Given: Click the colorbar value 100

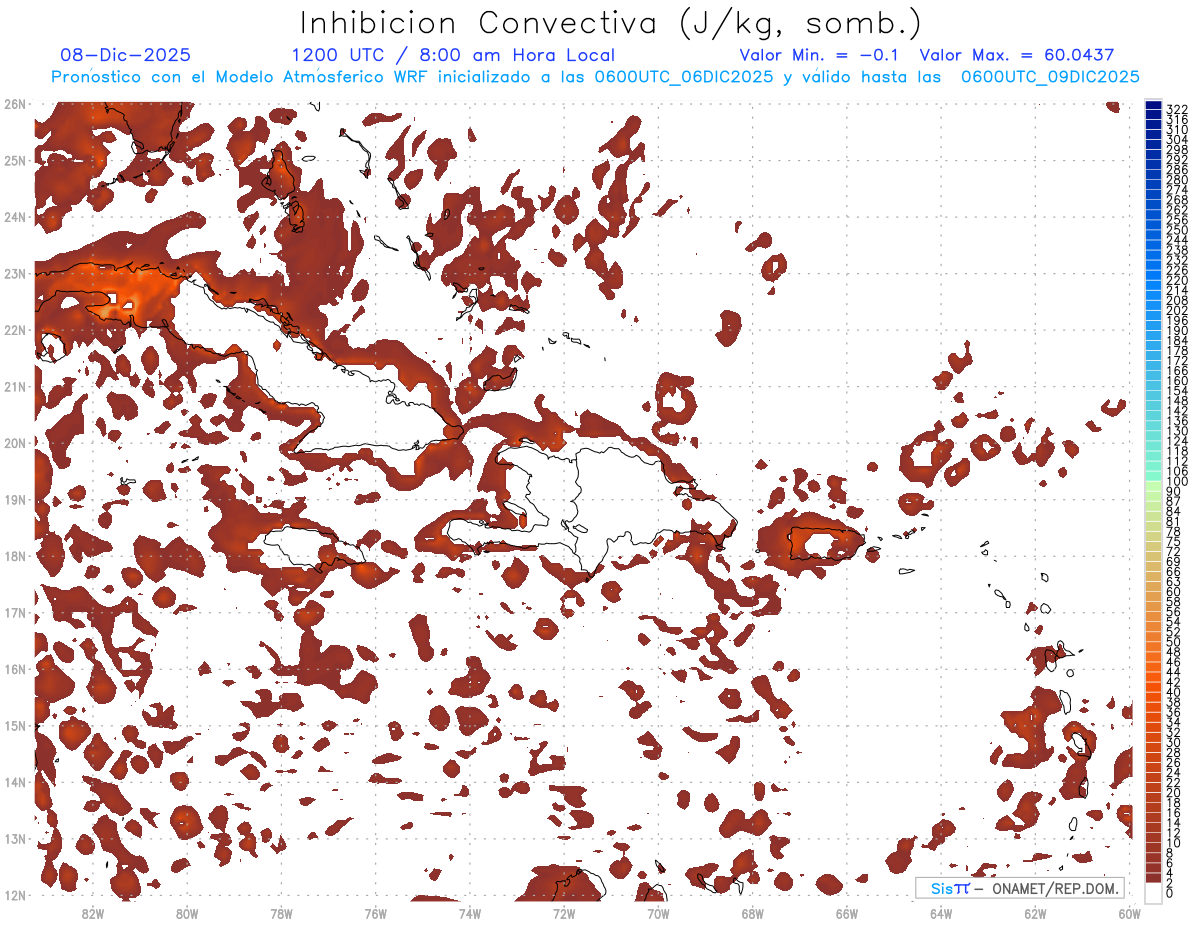Looking at the screenshot, I should [1177, 483].
